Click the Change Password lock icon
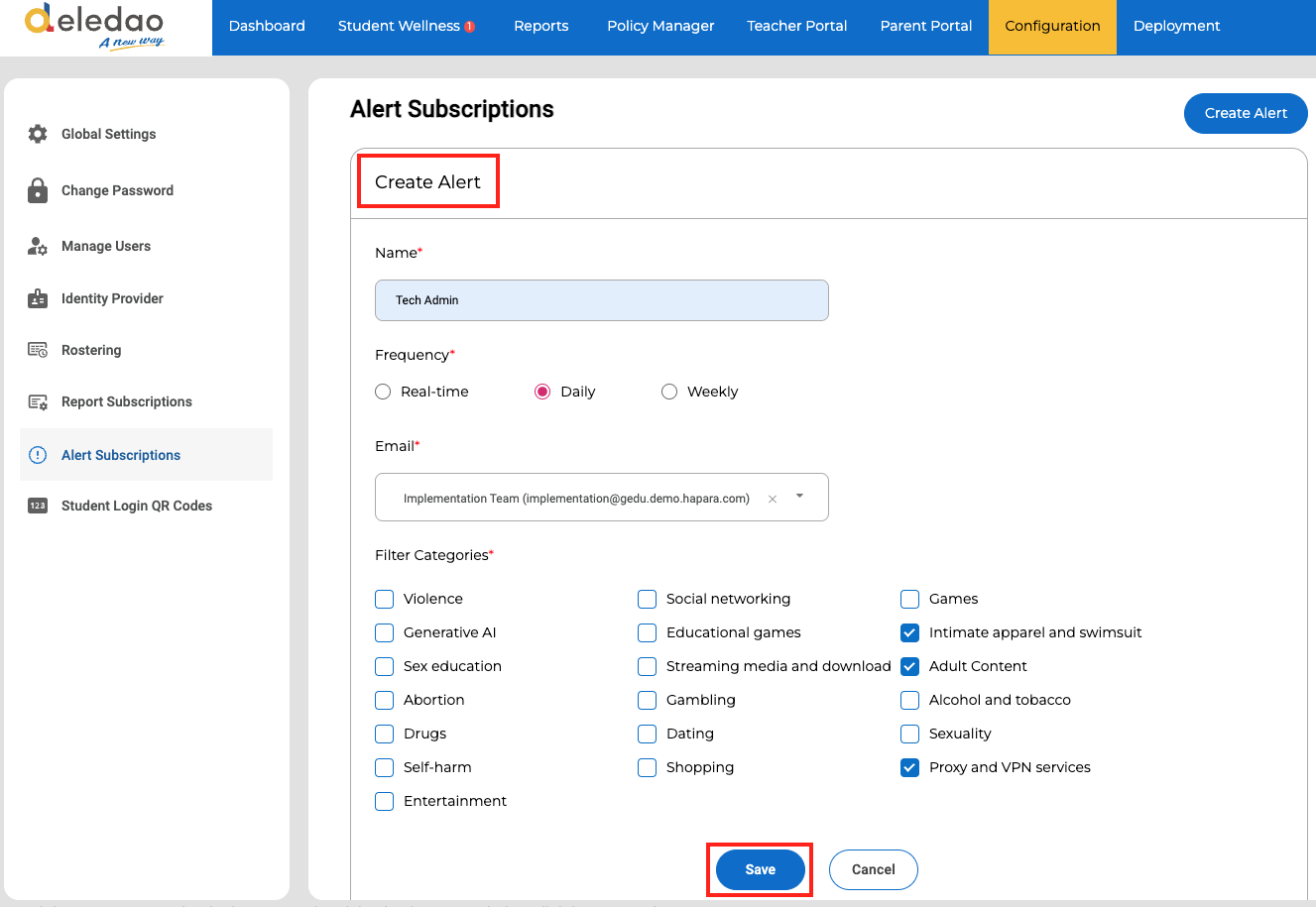Image resolution: width=1316 pixels, height=907 pixels. [x=38, y=190]
